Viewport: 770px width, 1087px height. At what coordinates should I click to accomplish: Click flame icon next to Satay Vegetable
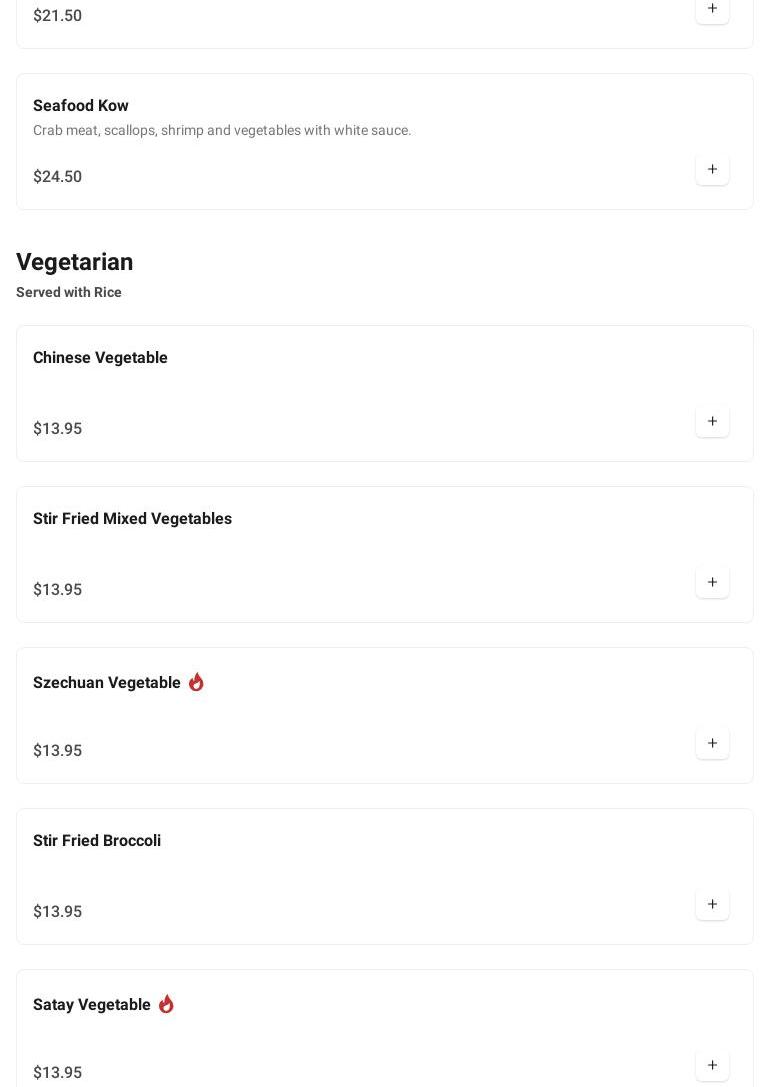coord(166,1004)
